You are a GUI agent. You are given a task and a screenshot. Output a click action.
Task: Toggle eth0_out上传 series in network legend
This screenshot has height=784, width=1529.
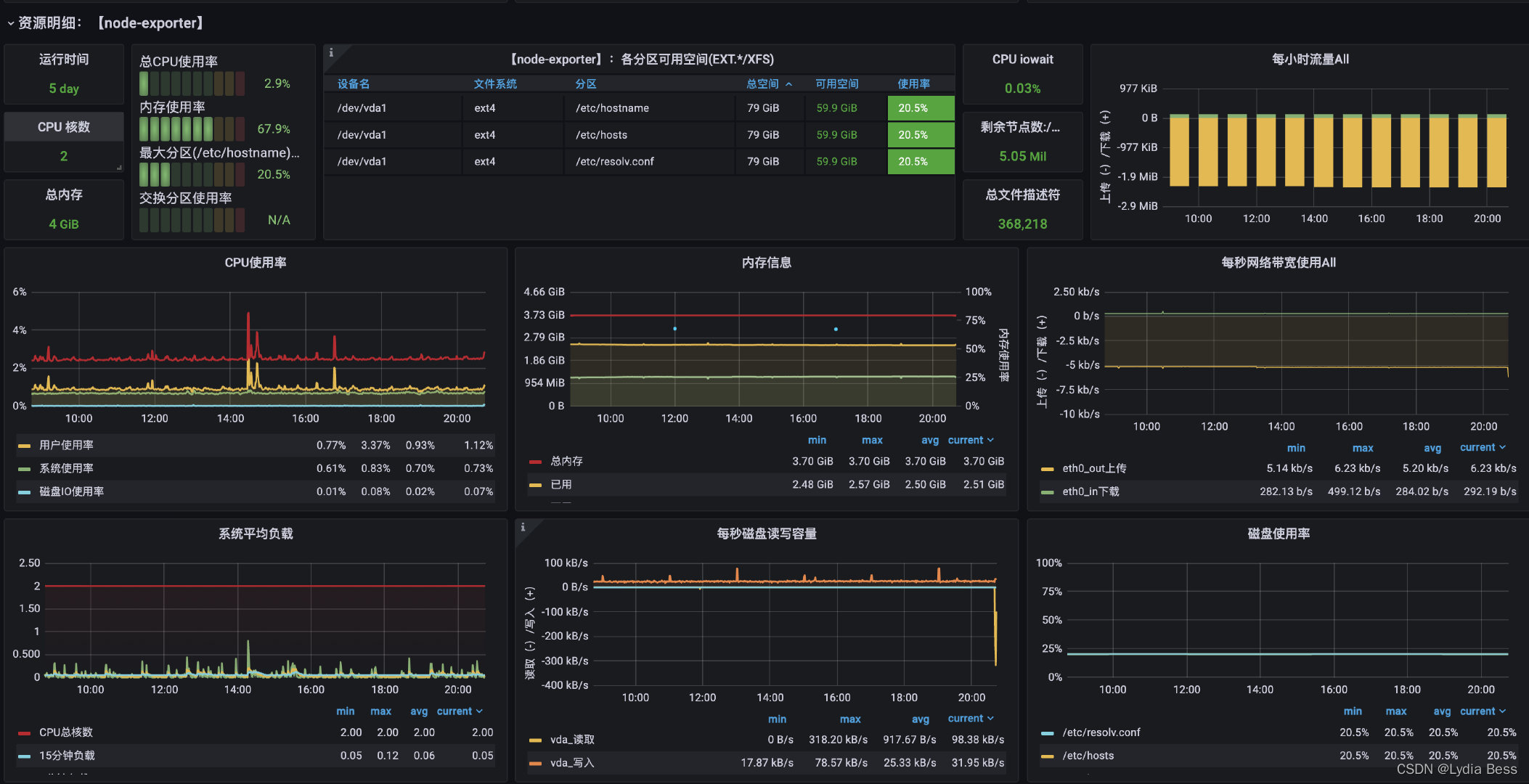point(1094,468)
